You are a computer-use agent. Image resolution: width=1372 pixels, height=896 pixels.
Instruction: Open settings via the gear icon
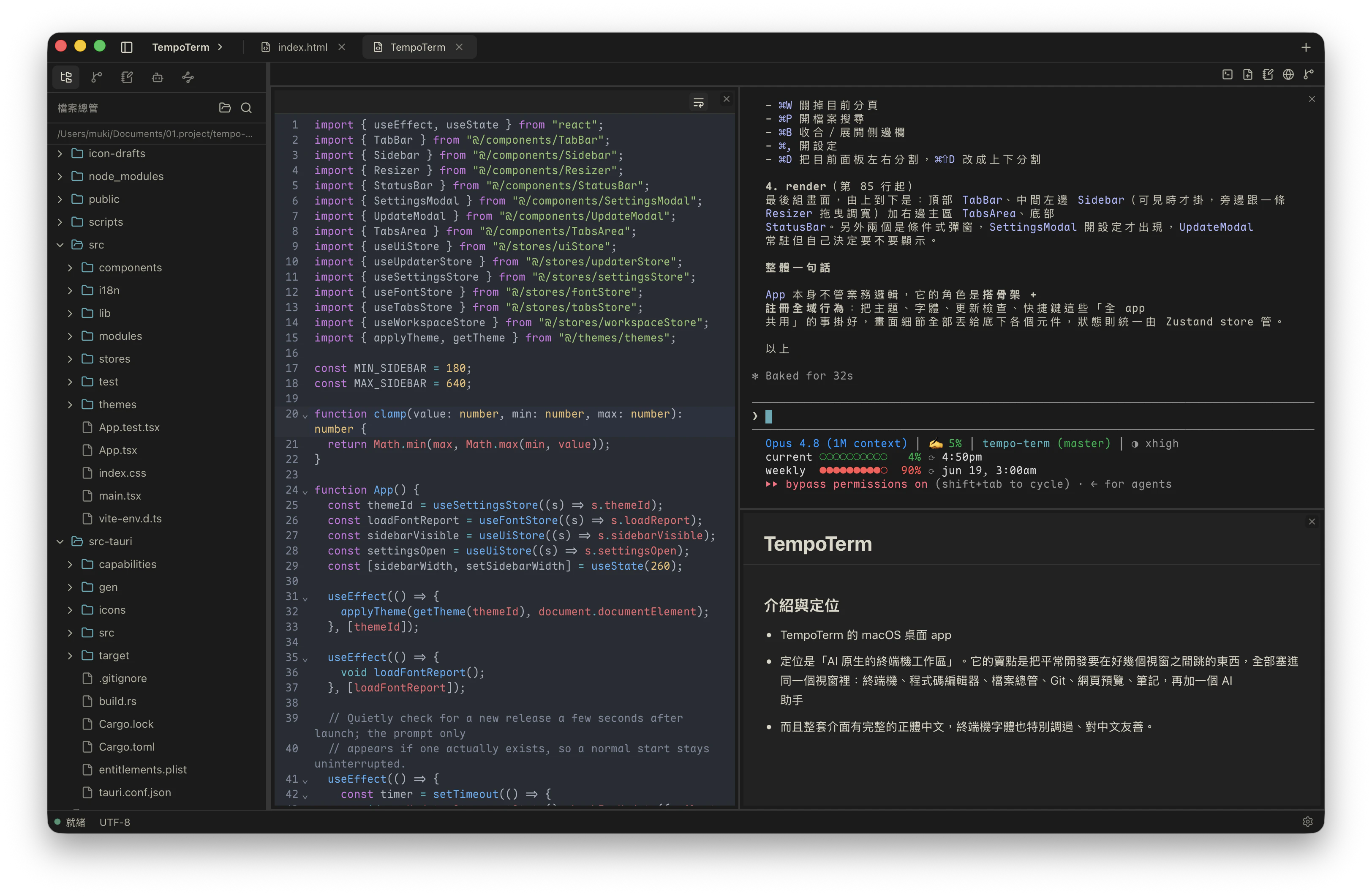(x=1307, y=822)
